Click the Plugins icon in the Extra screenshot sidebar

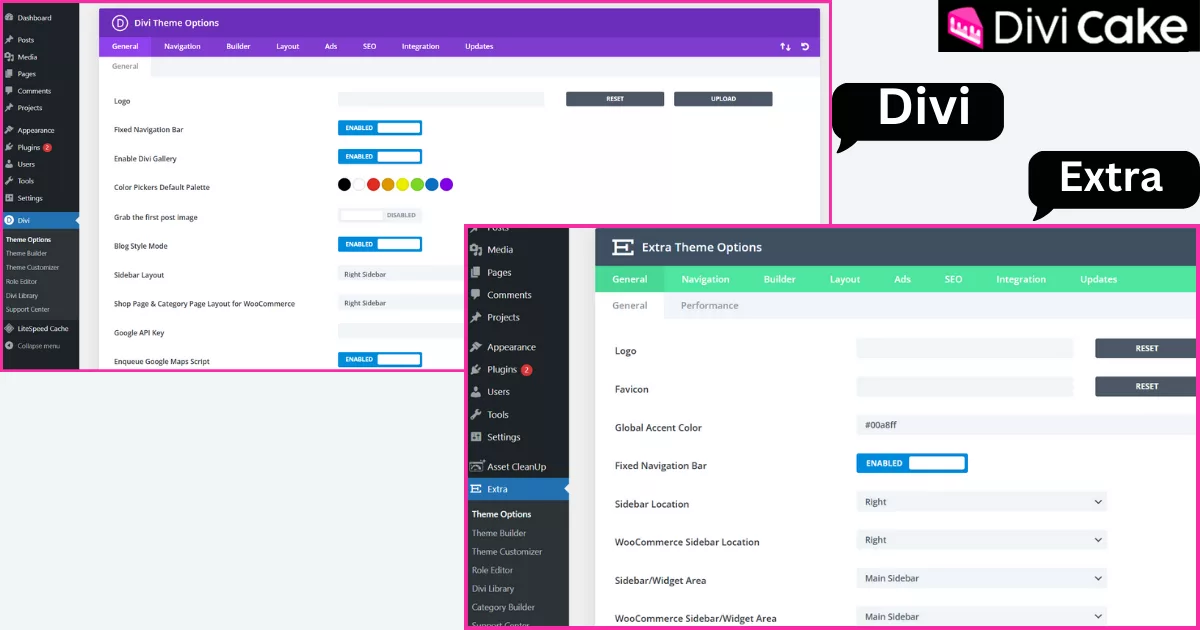[476, 369]
